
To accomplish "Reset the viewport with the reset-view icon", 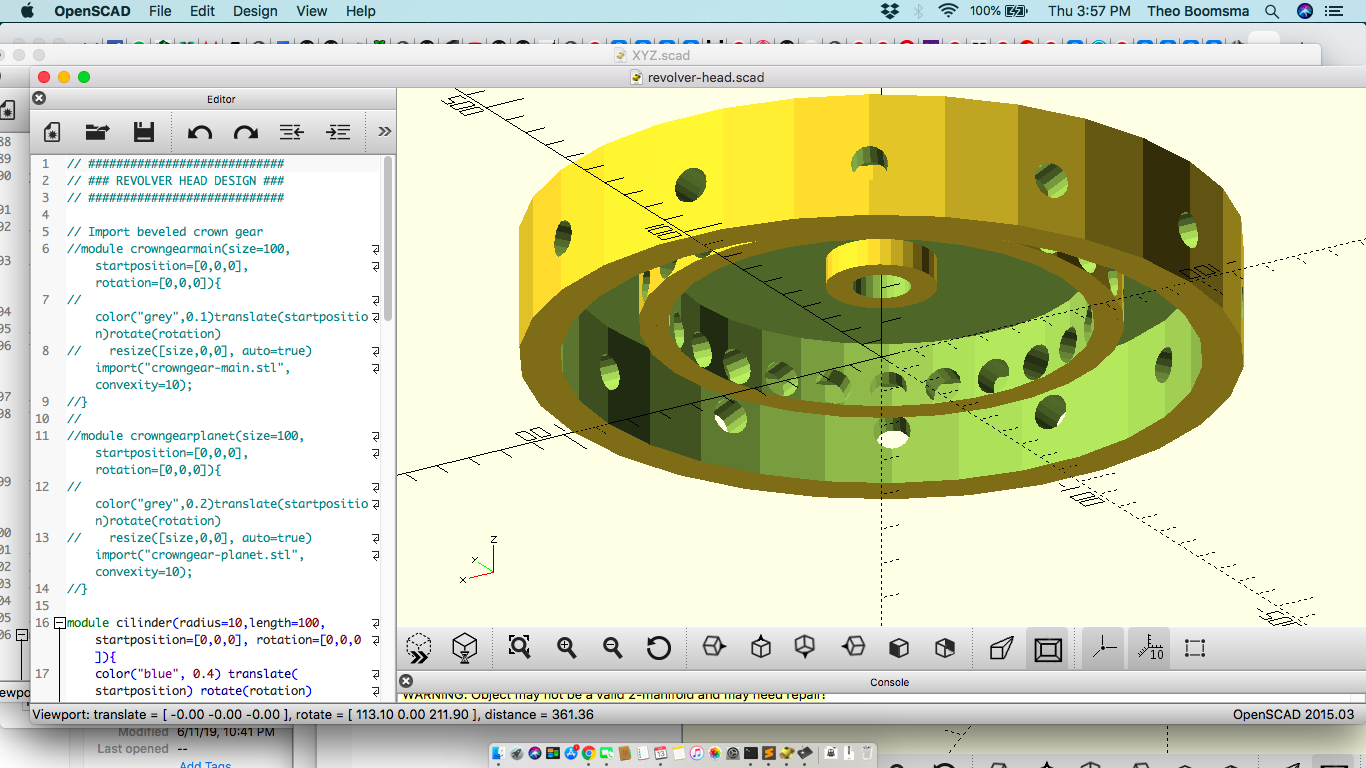I will pos(658,647).
